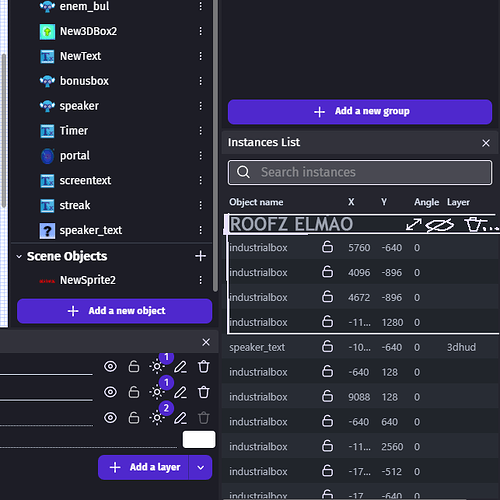This screenshot has width=500, height=500.
Task: Focus the Search instances field
Action: (360, 172)
